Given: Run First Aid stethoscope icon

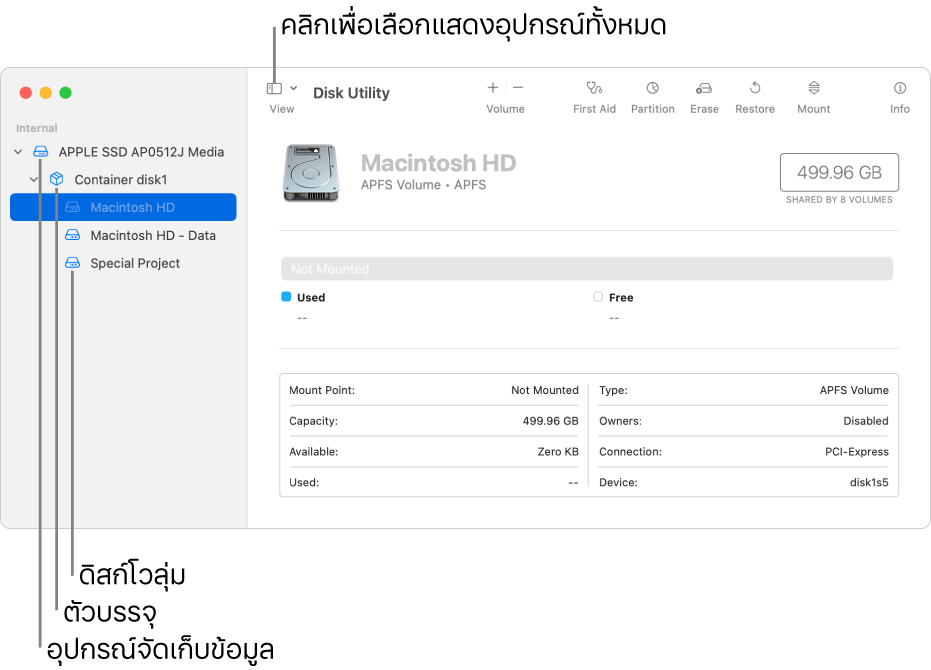Looking at the screenshot, I should pos(594,88).
